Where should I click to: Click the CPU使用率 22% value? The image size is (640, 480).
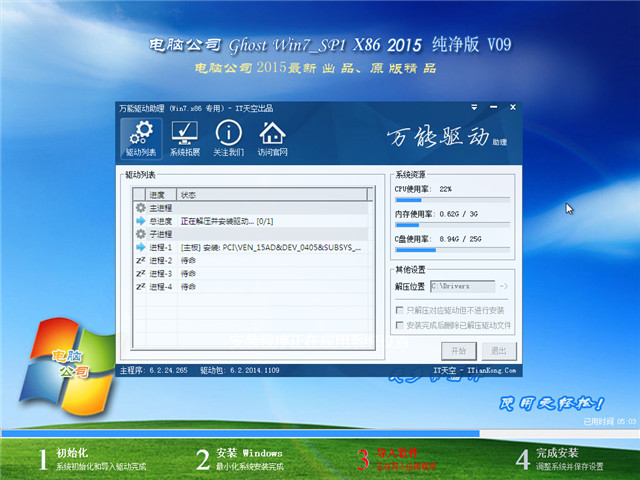click(445, 189)
